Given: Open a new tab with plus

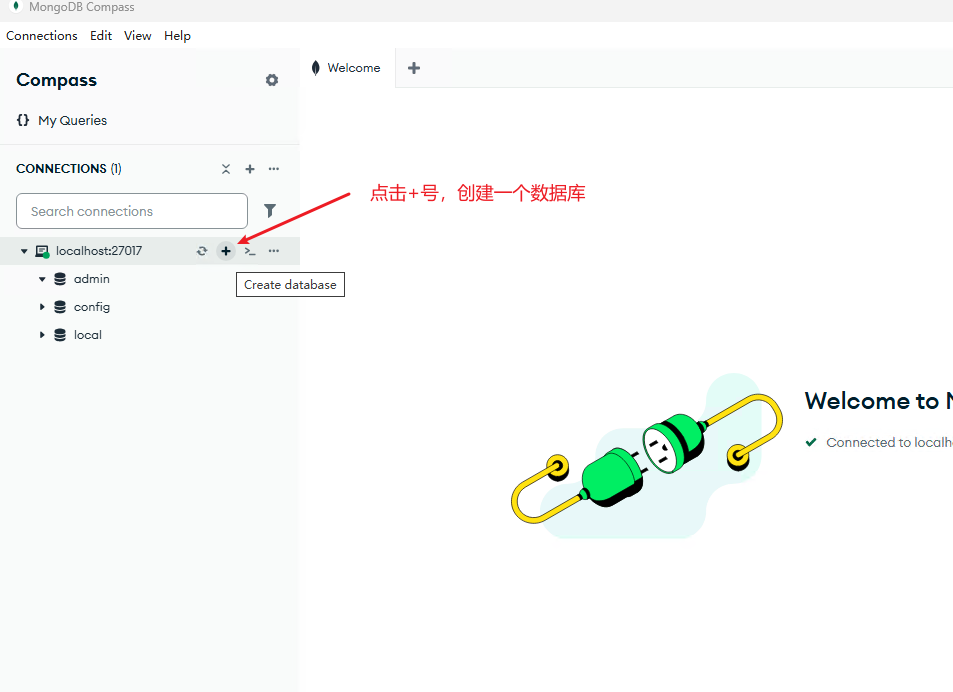Looking at the screenshot, I should coord(414,68).
